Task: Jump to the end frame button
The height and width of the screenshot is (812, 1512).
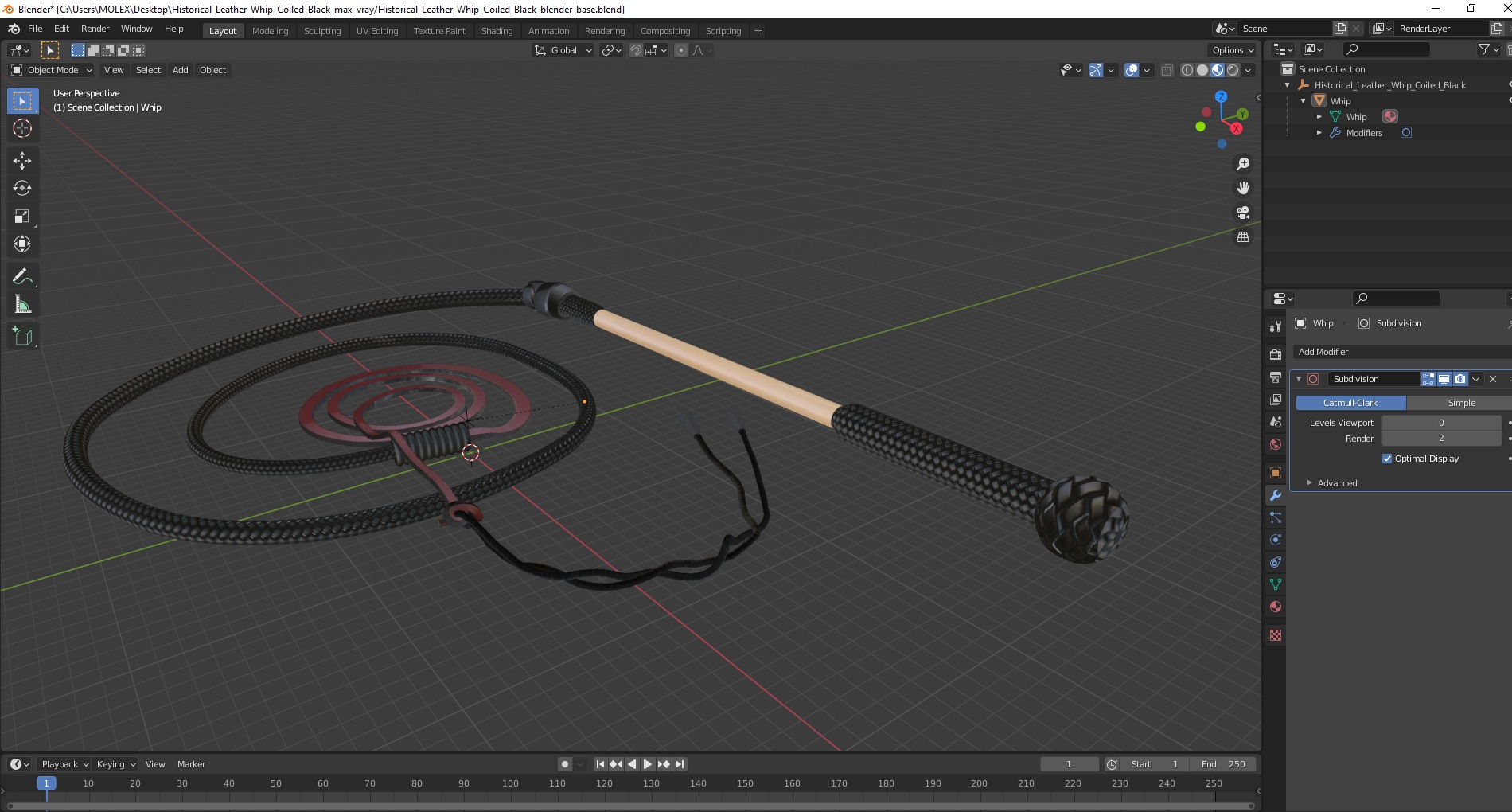Action: point(680,764)
